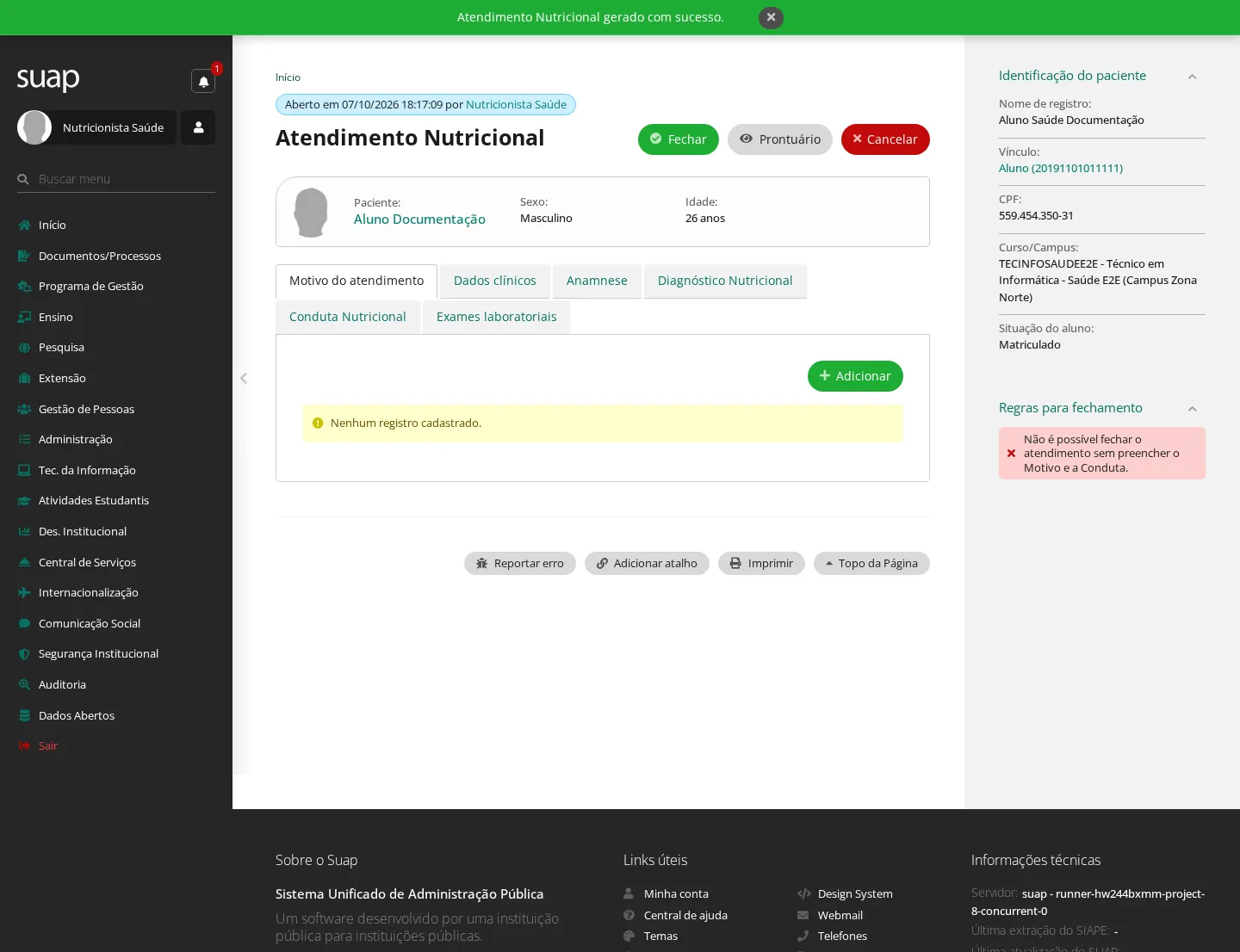Open Programa de Gestão icon

click(x=24, y=287)
